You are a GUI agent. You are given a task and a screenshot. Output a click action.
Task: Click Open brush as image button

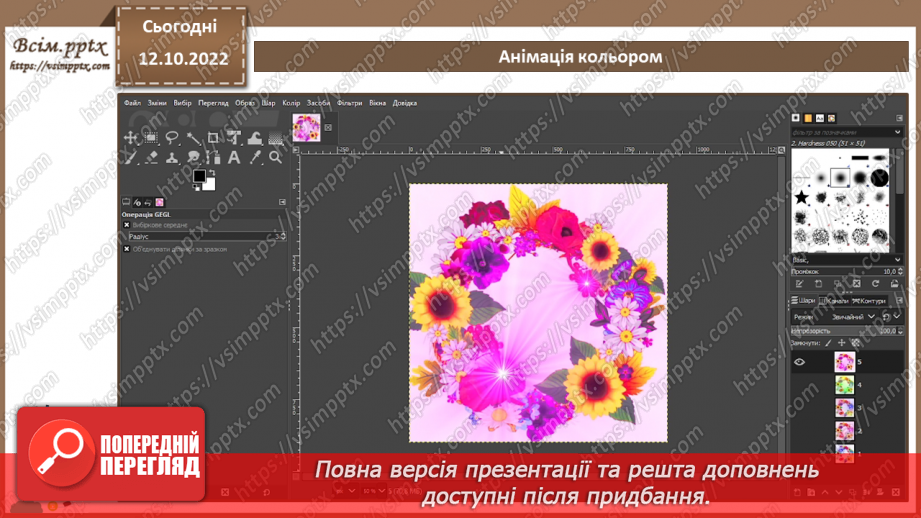(x=894, y=284)
